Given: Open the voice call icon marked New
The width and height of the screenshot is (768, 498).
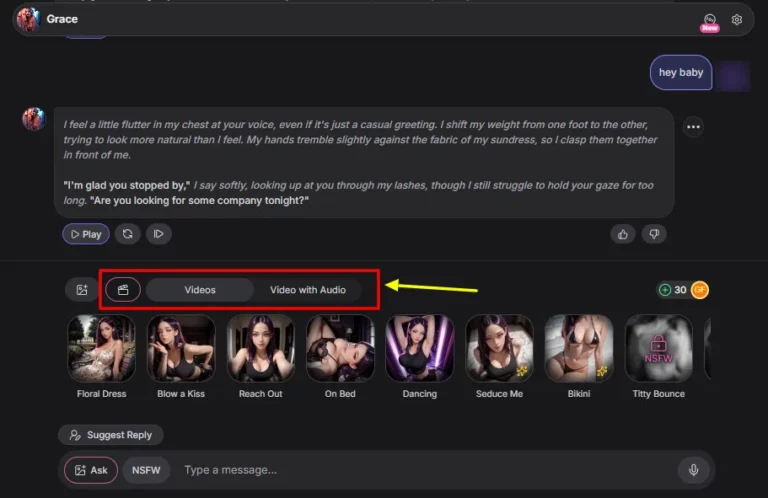Looking at the screenshot, I should pos(710,22).
